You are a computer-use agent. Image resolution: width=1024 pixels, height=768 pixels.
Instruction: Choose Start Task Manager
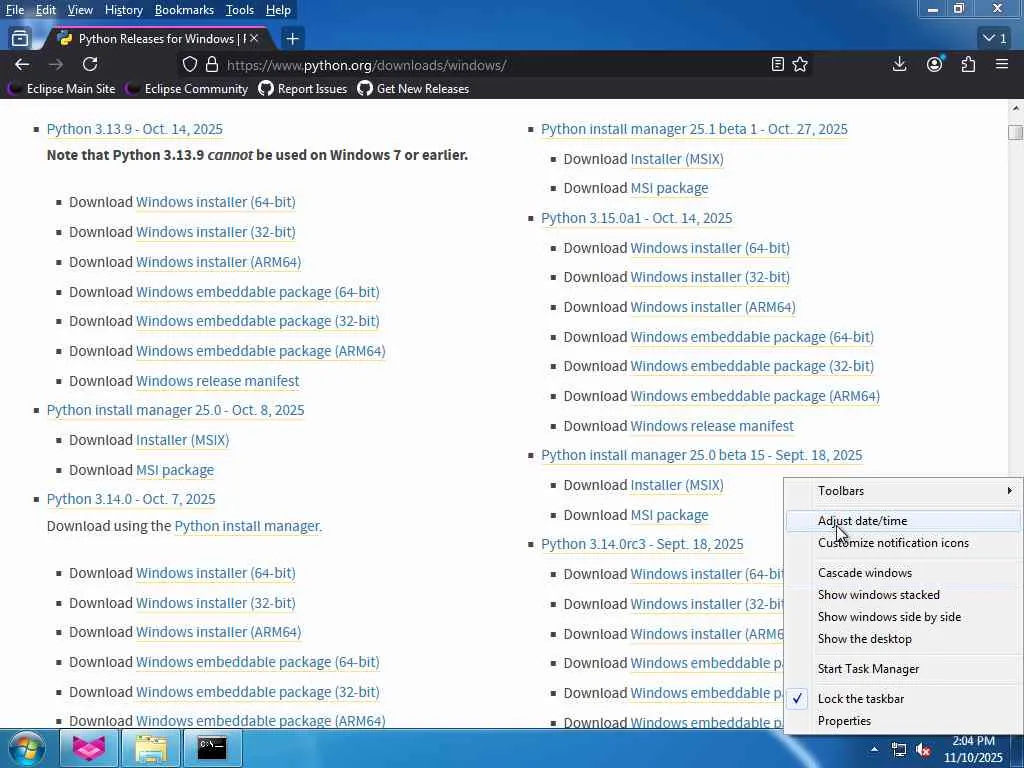tap(903, 669)
